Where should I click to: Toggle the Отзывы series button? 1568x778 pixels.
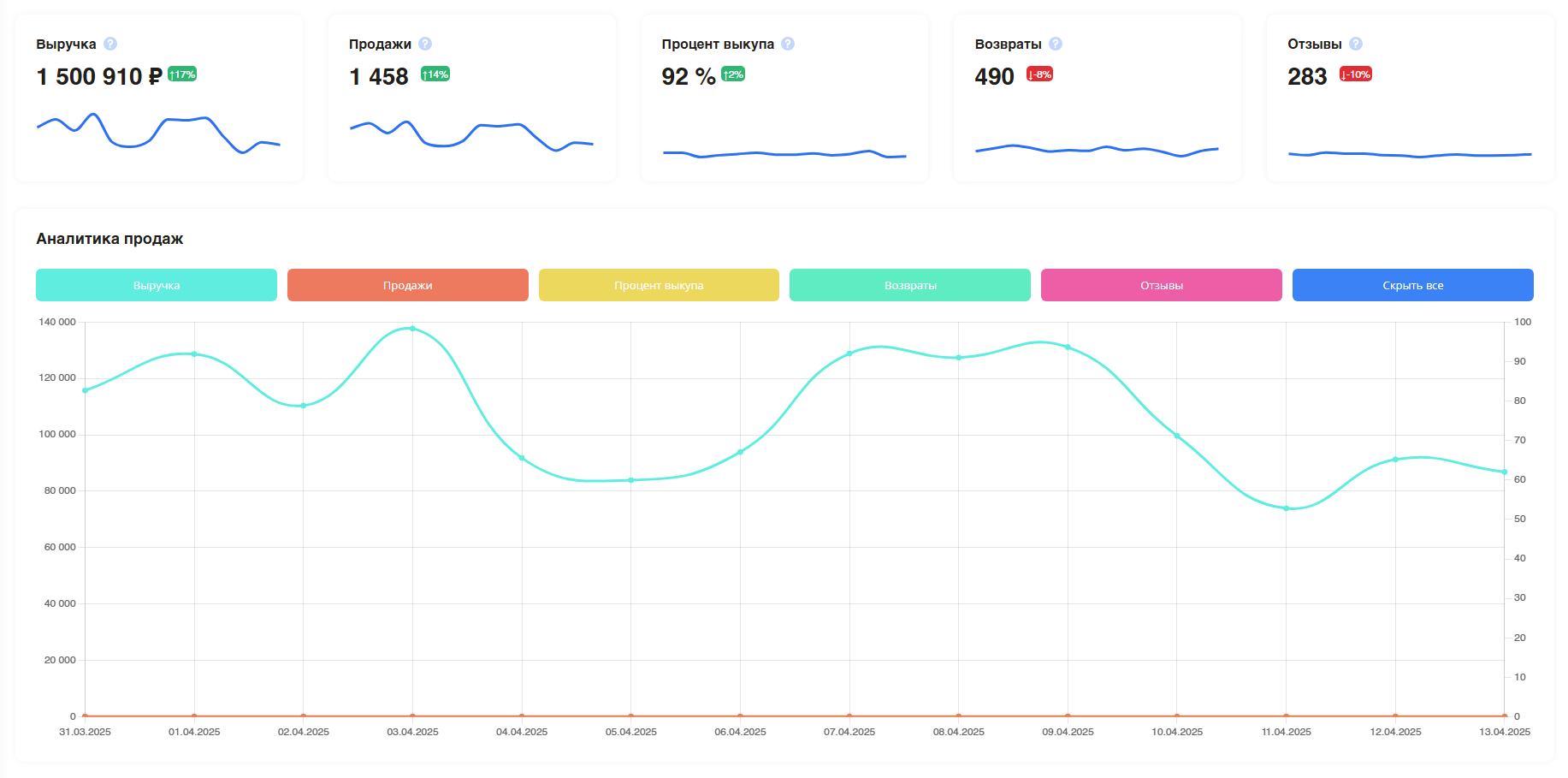pyautogui.click(x=1162, y=285)
